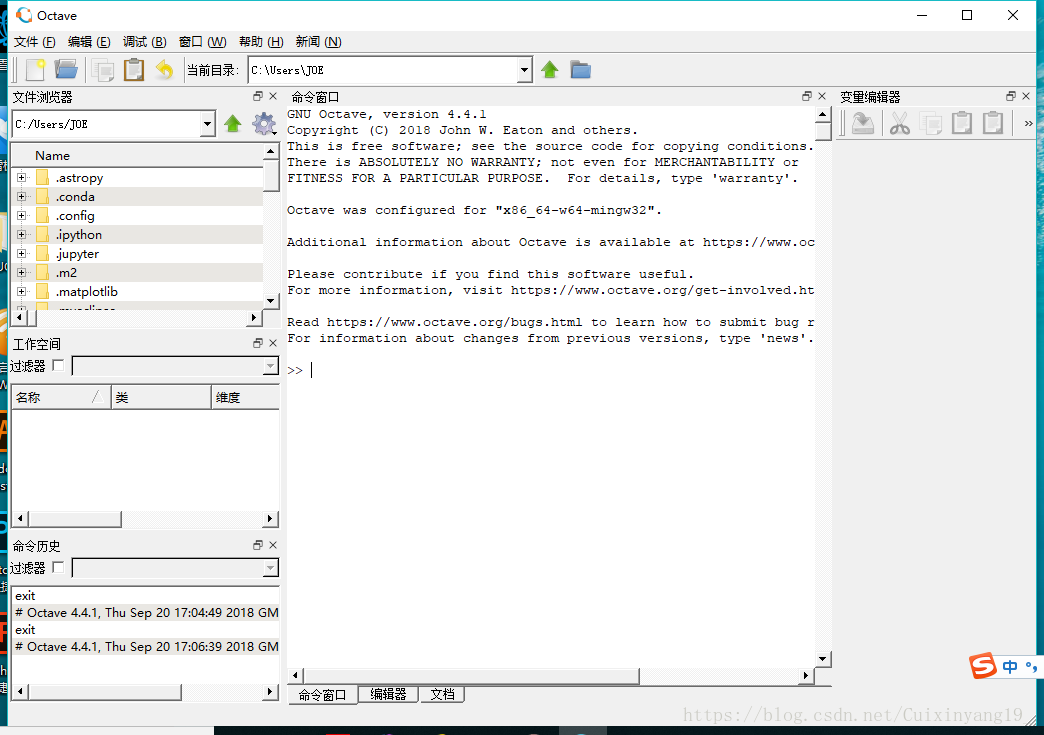Click command history horizontal scrollbar thumb
1044x735 pixels.
click(105, 692)
